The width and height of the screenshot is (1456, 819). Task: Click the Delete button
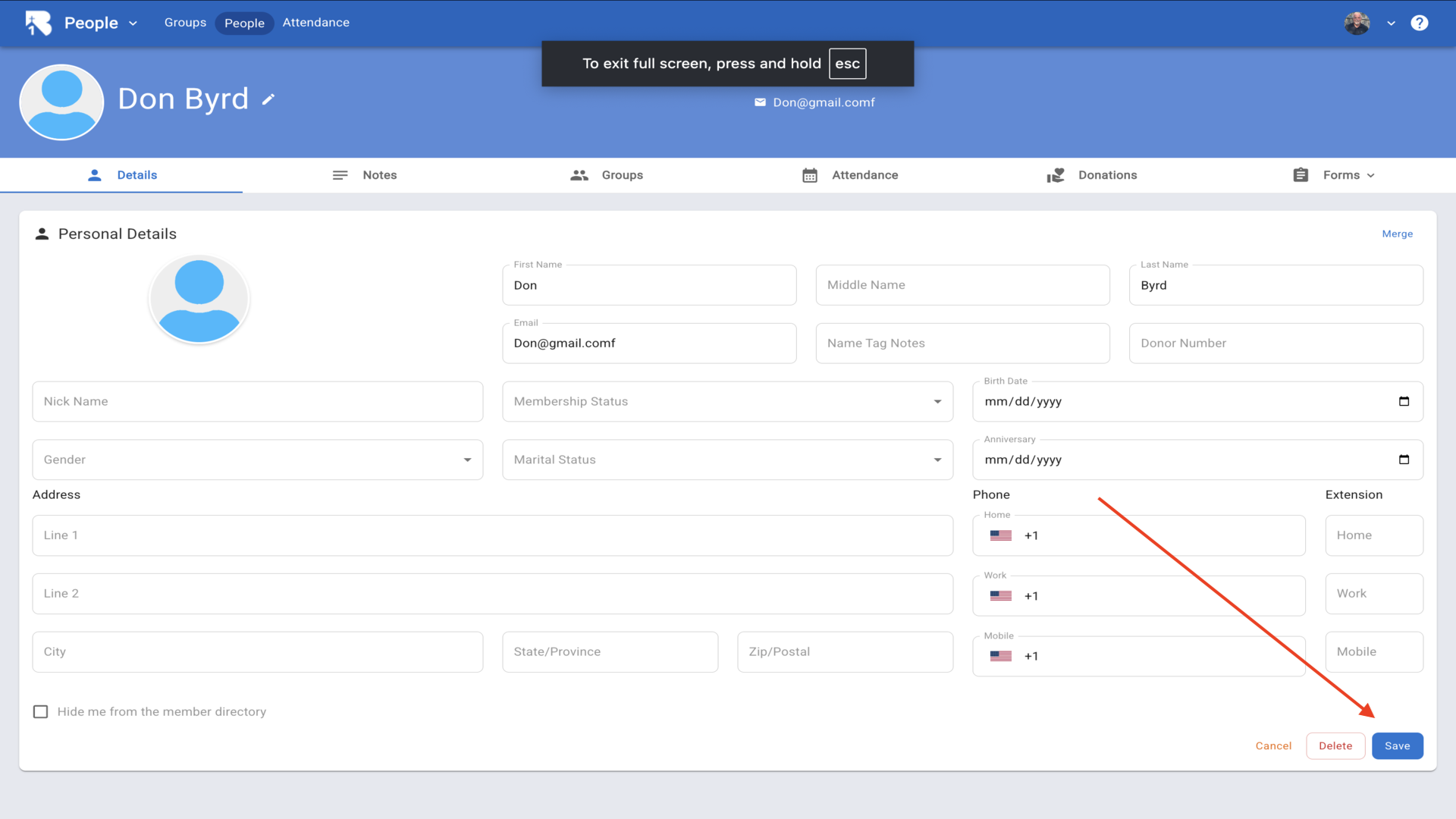click(x=1335, y=745)
